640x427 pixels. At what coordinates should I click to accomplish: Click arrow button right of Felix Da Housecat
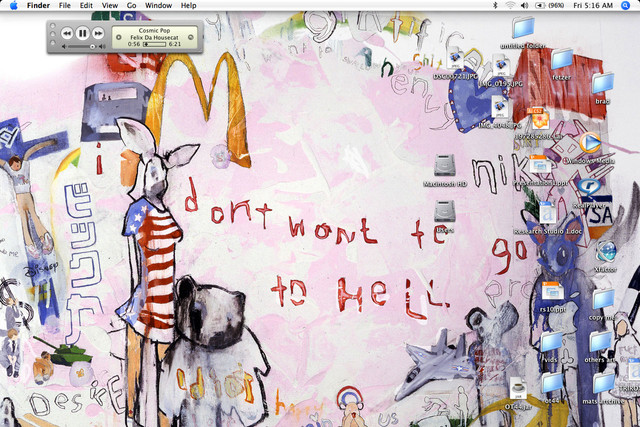(191, 37)
